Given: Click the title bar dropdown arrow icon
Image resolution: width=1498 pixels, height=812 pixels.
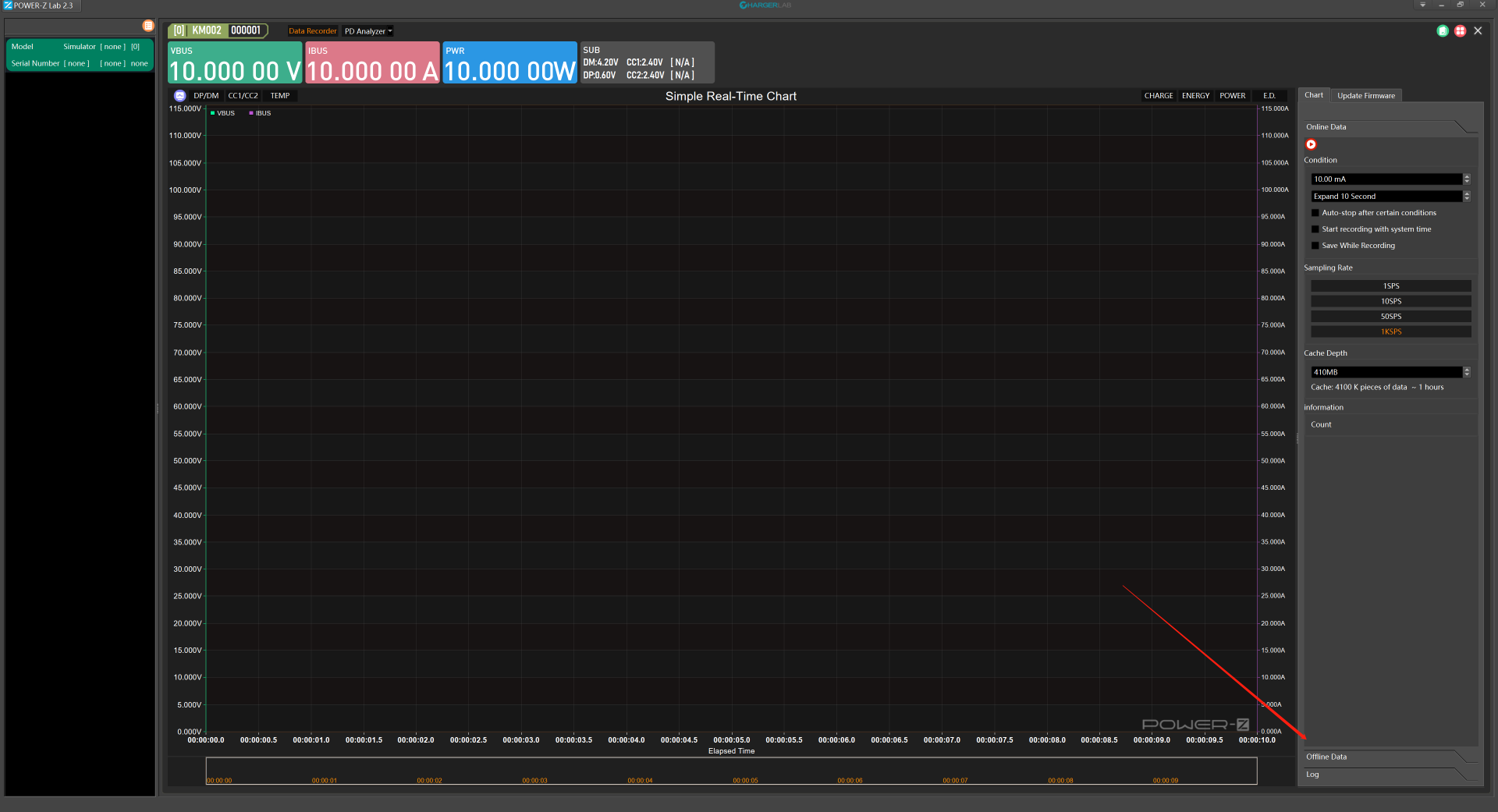Looking at the screenshot, I should [x=1422, y=5].
